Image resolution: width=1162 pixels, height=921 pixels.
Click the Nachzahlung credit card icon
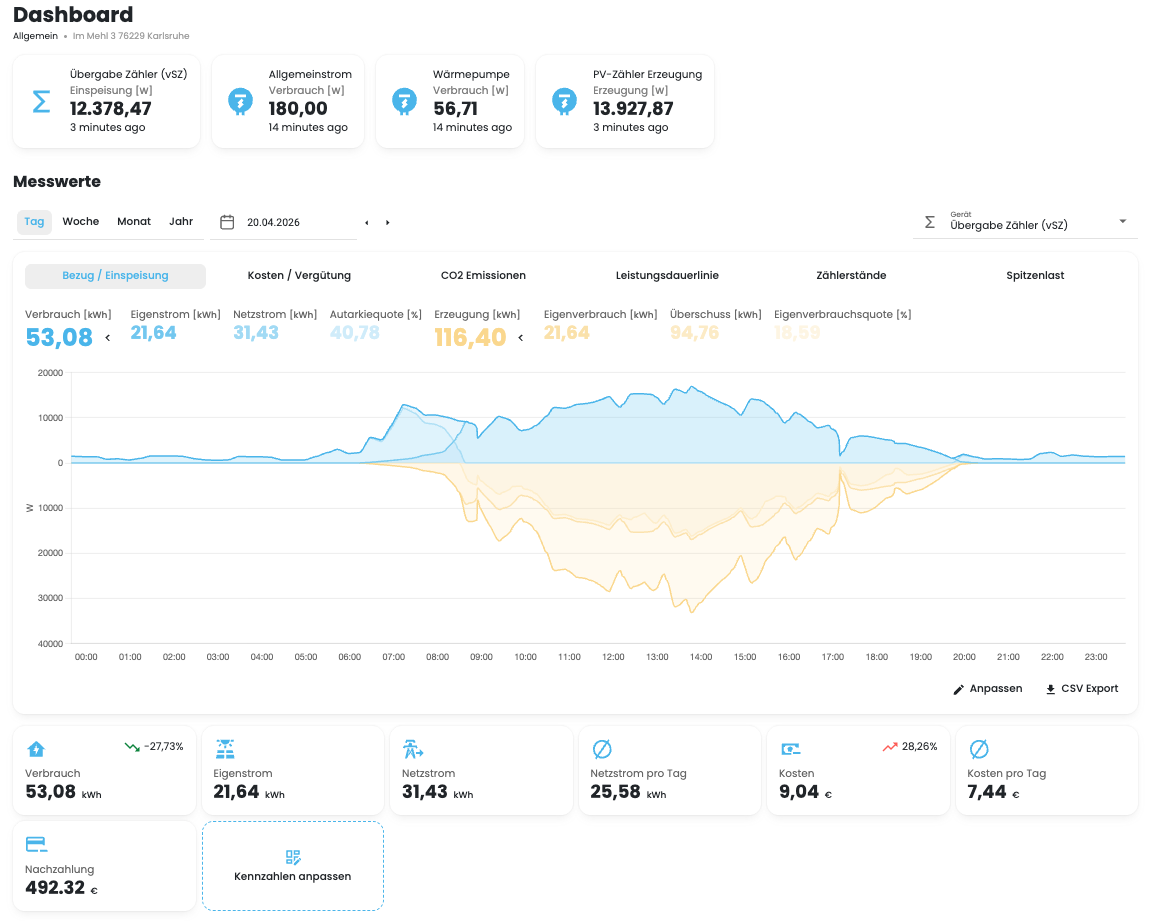(36, 844)
